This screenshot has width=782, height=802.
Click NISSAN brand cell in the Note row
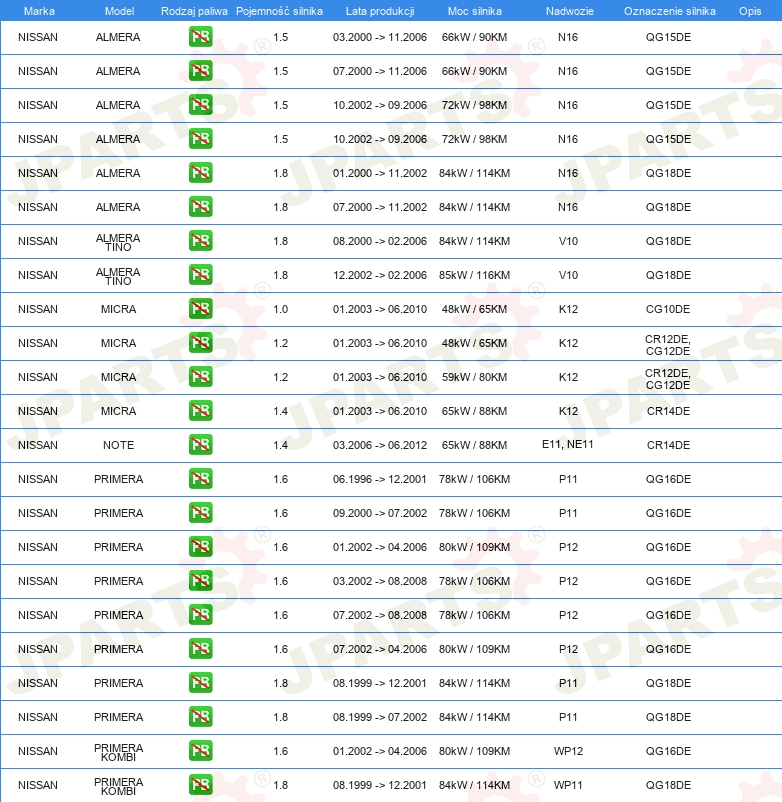(x=37, y=445)
